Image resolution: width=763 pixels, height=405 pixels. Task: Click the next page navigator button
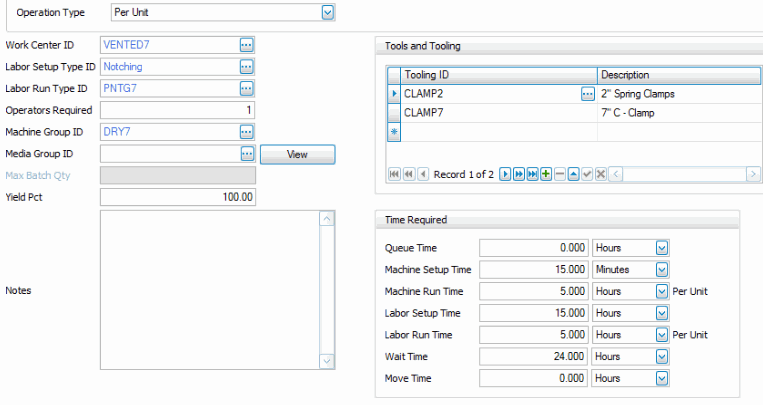pyautogui.click(x=519, y=174)
